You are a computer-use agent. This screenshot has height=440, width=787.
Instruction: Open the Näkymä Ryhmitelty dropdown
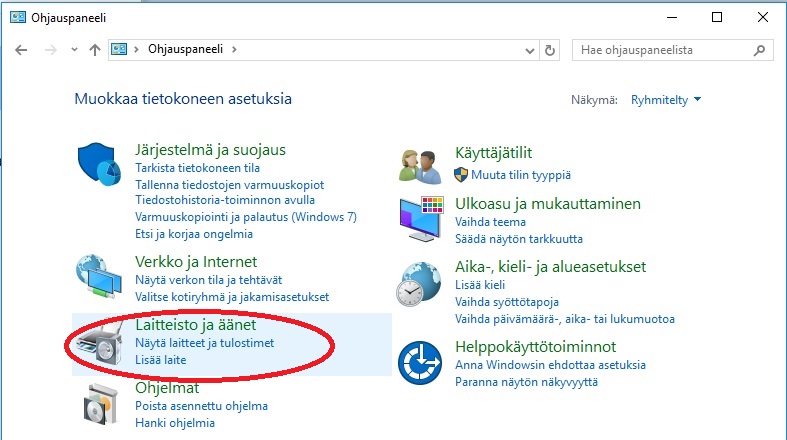pos(666,100)
